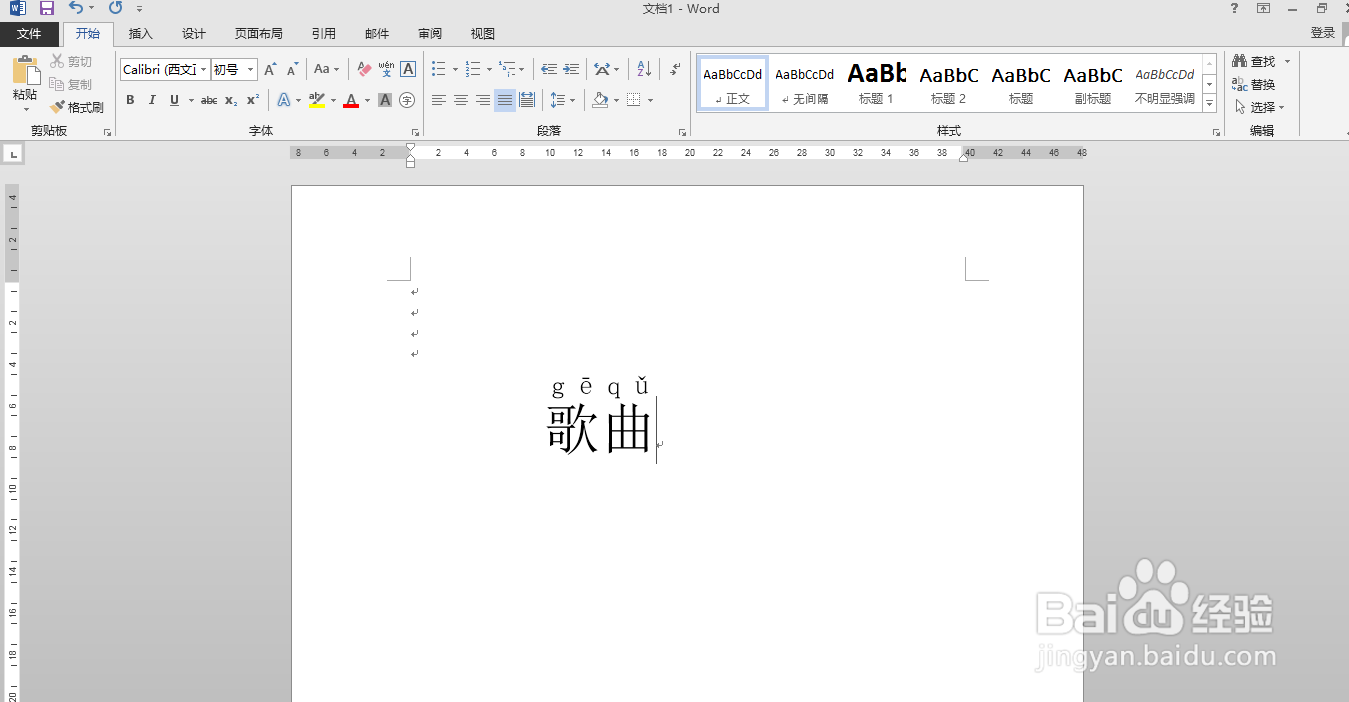Switch to the Page Layout (页面布局) tab
Image resolution: width=1349 pixels, height=702 pixels.
tap(259, 34)
